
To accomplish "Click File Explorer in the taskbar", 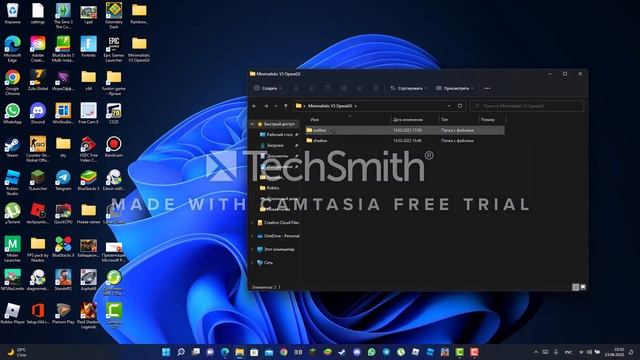I will pyautogui.click(x=240, y=352).
